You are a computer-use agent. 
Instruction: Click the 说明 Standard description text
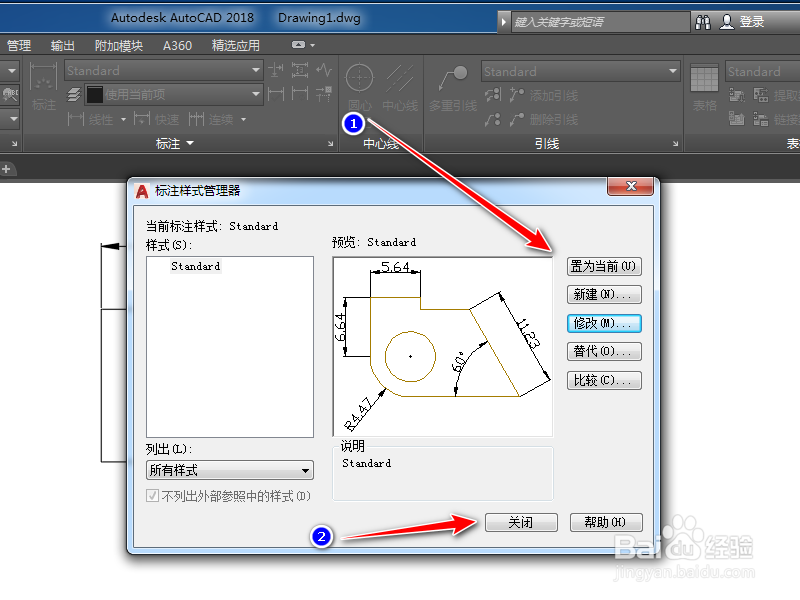point(366,463)
